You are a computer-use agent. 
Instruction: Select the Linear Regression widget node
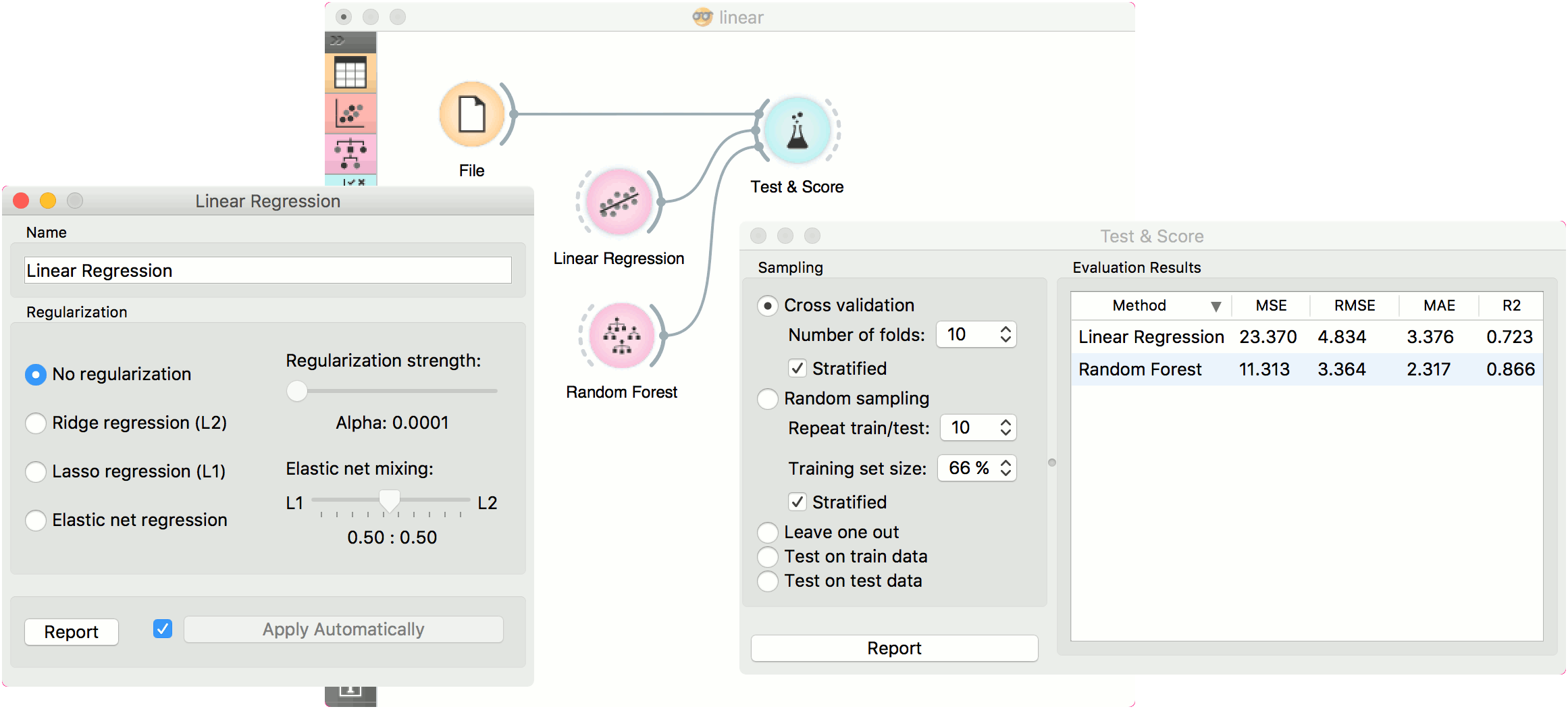click(x=619, y=202)
